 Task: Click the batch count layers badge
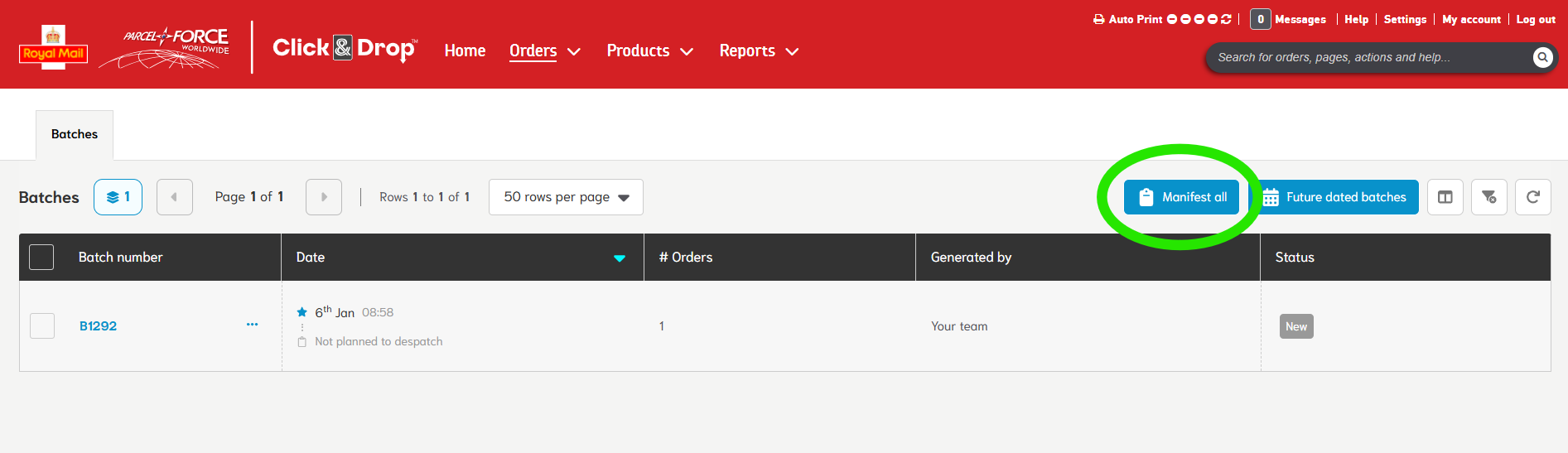[x=118, y=197]
